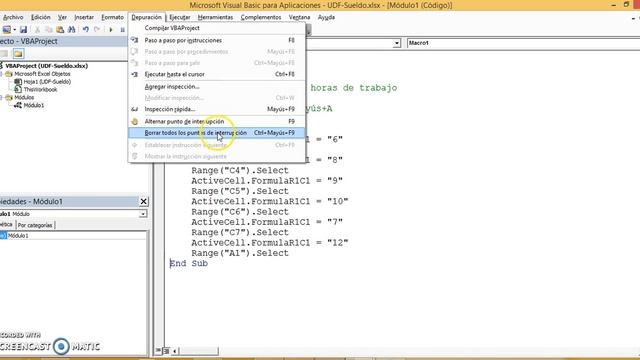Choose Borrar todos los puntos de interrupción
Image resolution: width=640 pixels, height=360 pixels.
coord(217,133)
